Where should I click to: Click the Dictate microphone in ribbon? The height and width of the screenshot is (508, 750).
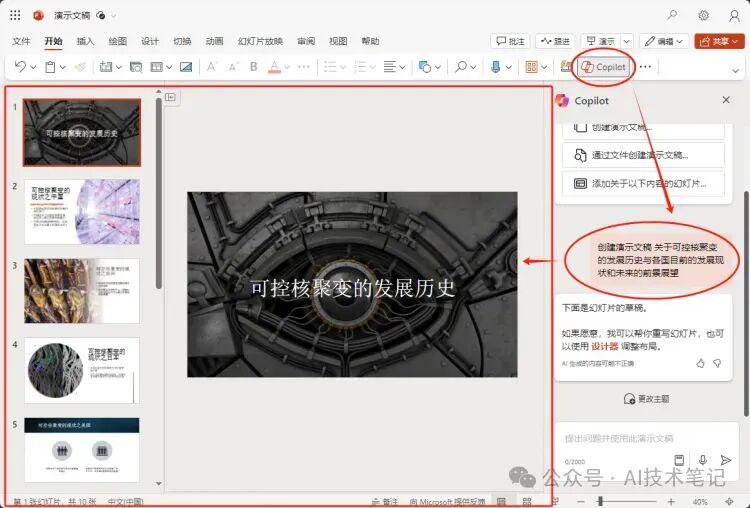point(496,67)
